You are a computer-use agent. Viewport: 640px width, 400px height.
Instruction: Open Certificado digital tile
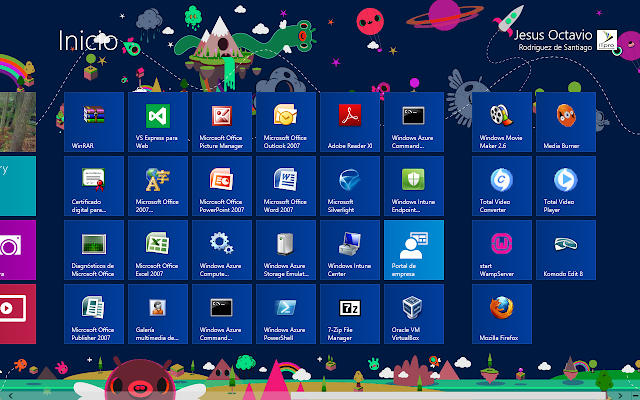click(94, 186)
